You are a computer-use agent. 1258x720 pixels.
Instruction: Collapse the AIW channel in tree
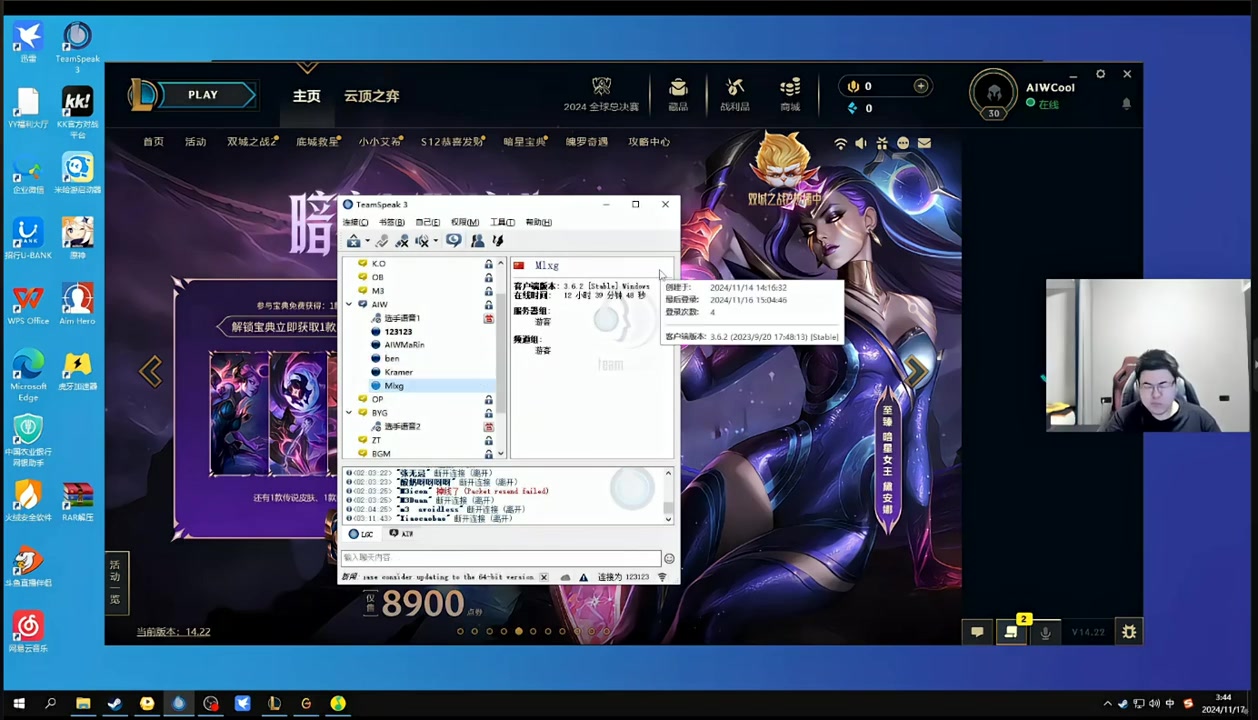click(349, 304)
